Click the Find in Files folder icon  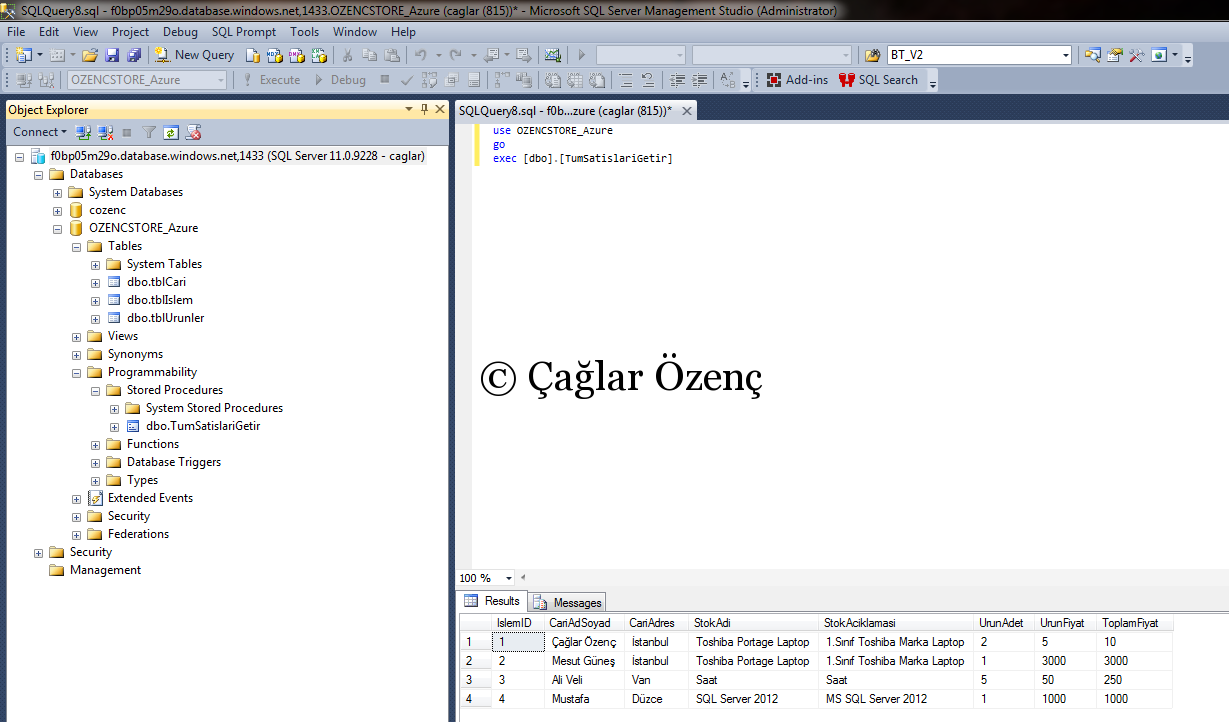pos(873,55)
